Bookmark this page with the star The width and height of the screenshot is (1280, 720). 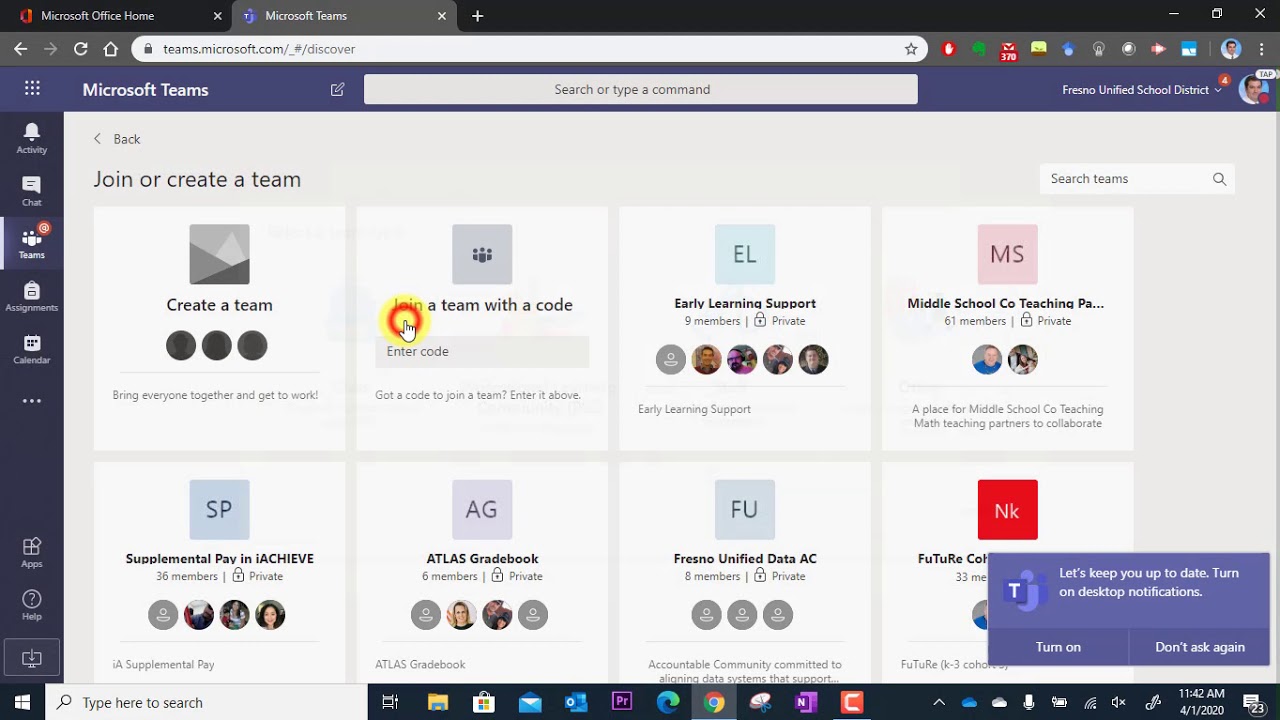[911, 49]
